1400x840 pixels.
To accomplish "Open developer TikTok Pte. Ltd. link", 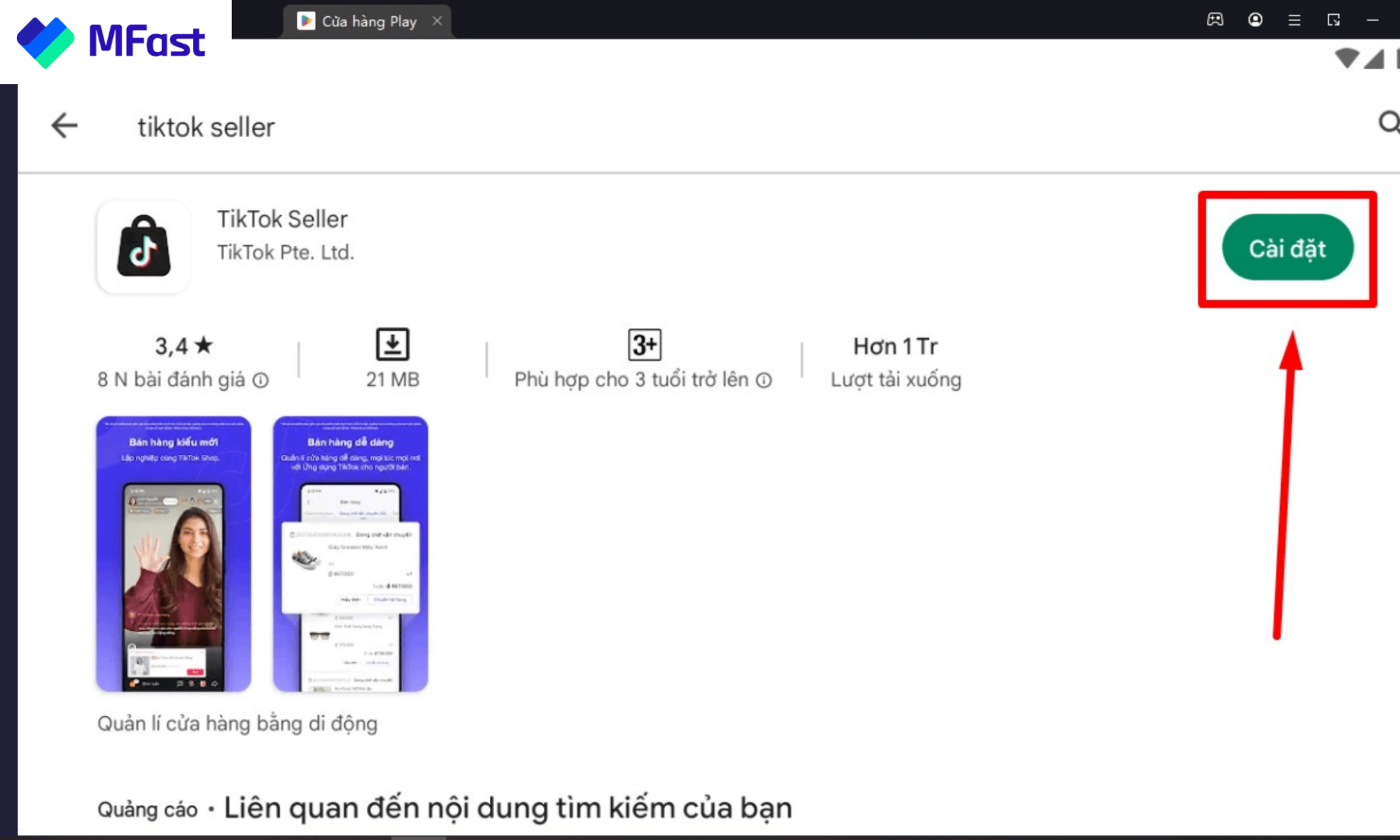I will [285, 252].
